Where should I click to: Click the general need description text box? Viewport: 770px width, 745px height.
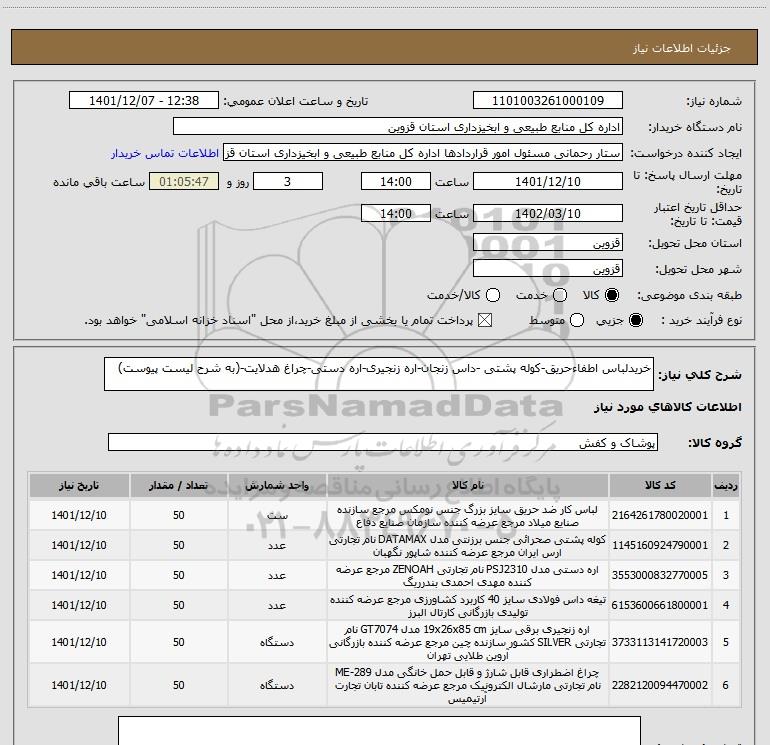379,374
